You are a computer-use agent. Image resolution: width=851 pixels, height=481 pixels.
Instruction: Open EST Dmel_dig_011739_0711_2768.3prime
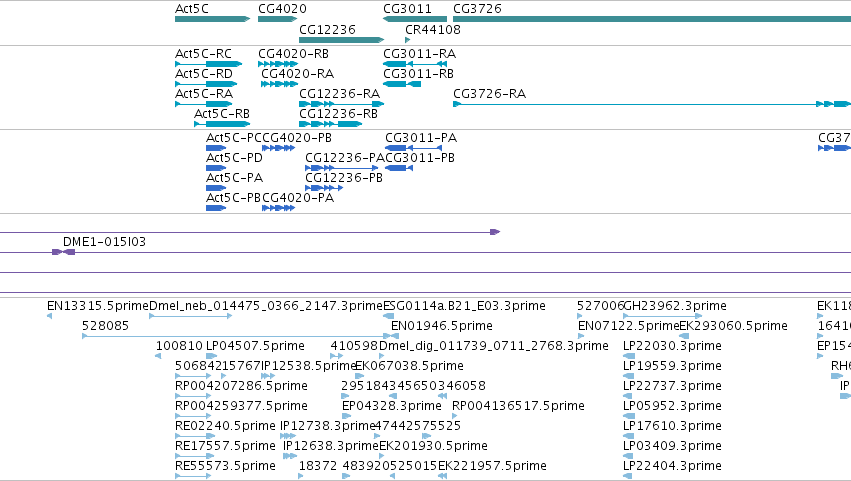tap(494, 346)
